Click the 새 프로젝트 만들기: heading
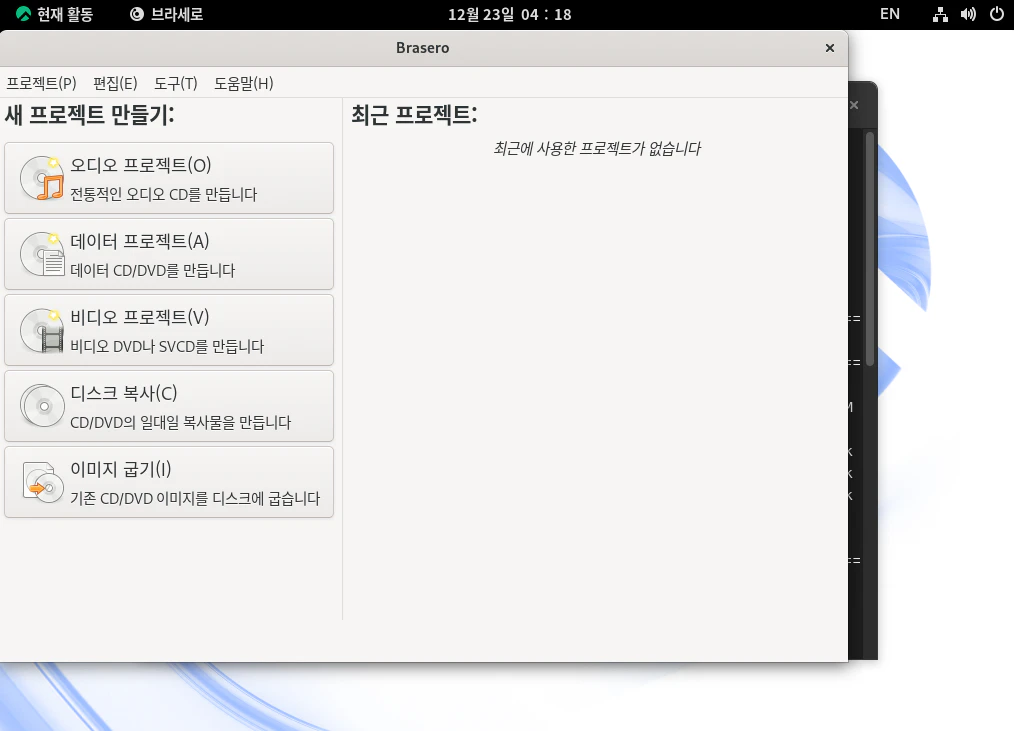1014x731 pixels. [x=90, y=115]
